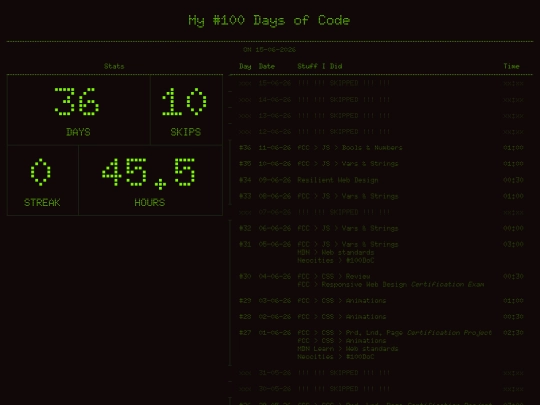Click the 'Time' column header

pos(511,66)
